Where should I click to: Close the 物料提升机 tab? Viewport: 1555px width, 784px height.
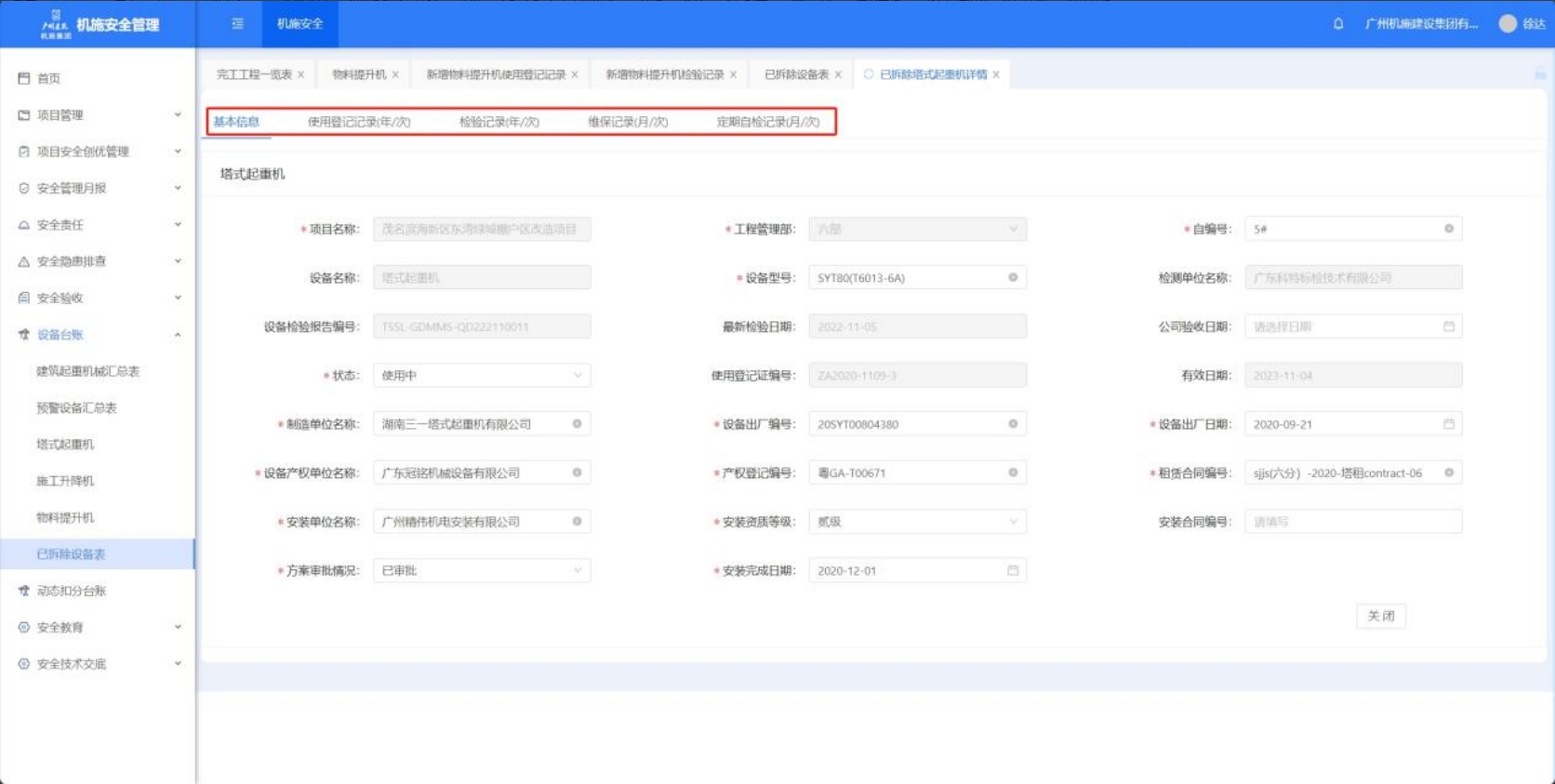pos(395,74)
